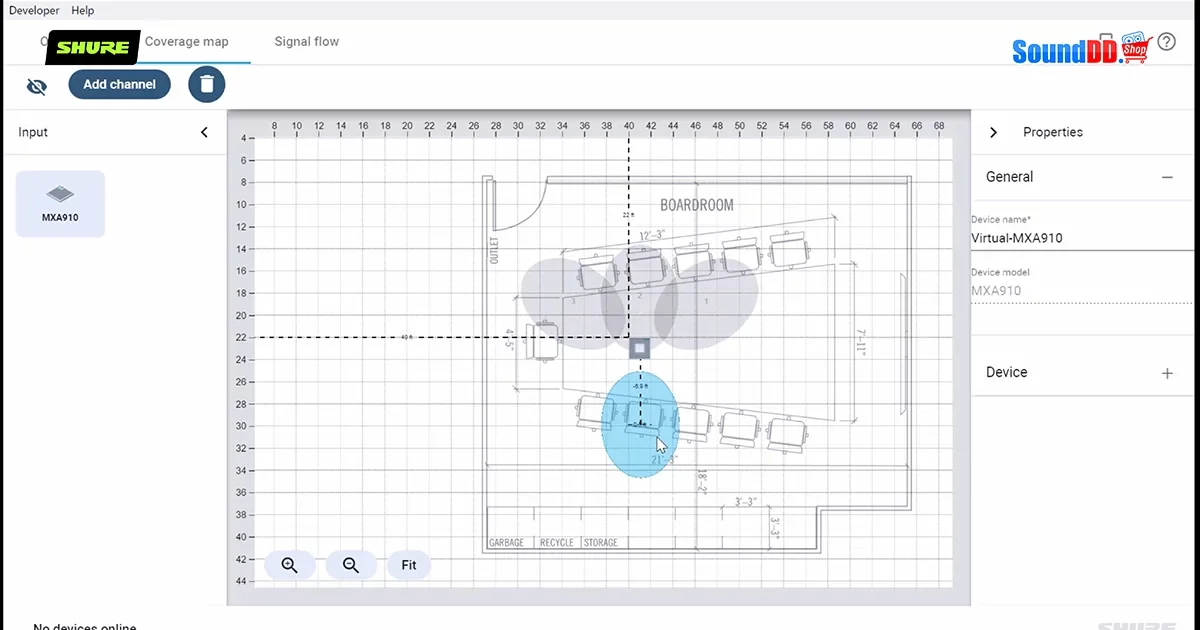This screenshot has width=1200, height=630.
Task: Collapse the Input panel with chevron
Action: 204,132
